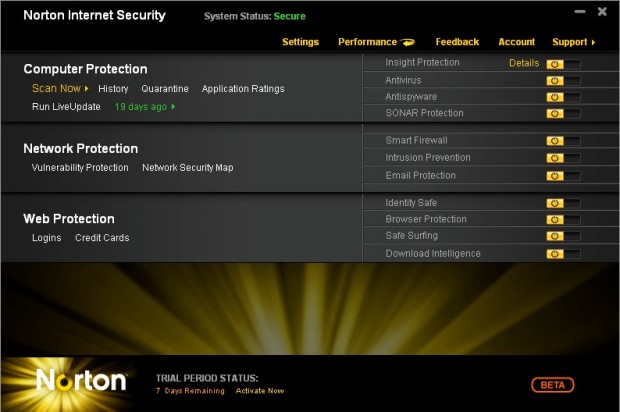620x412 pixels.
Task: Switch off Intrusion Prevention toggle
Action: click(x=563, y=158)
